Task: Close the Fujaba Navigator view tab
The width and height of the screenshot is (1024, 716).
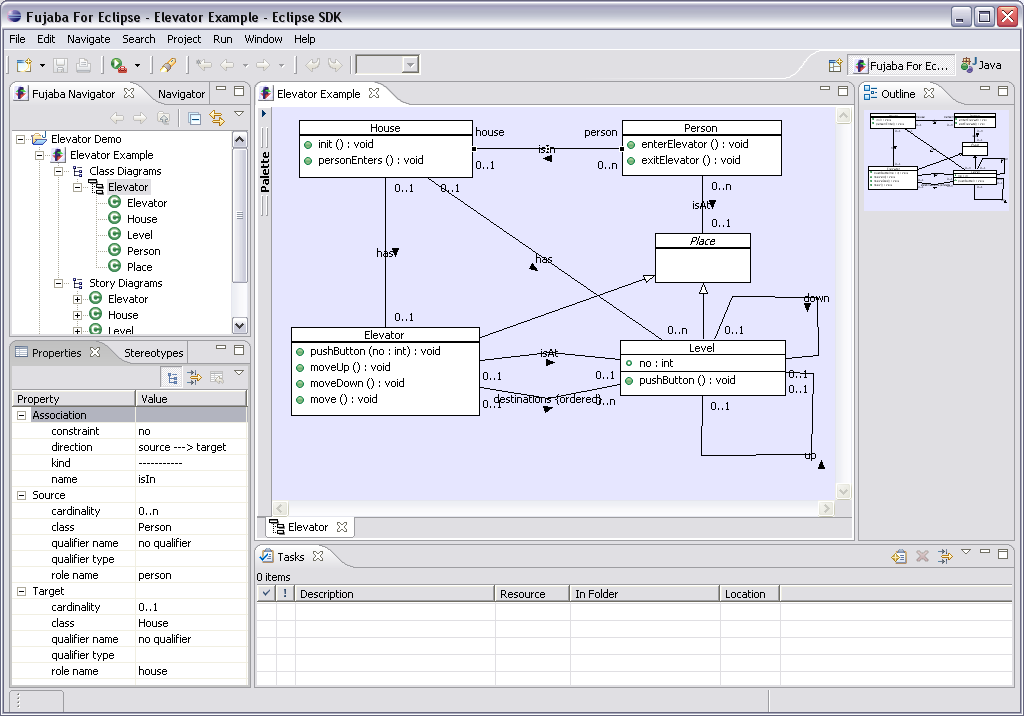Action: (x=129, y=93)
